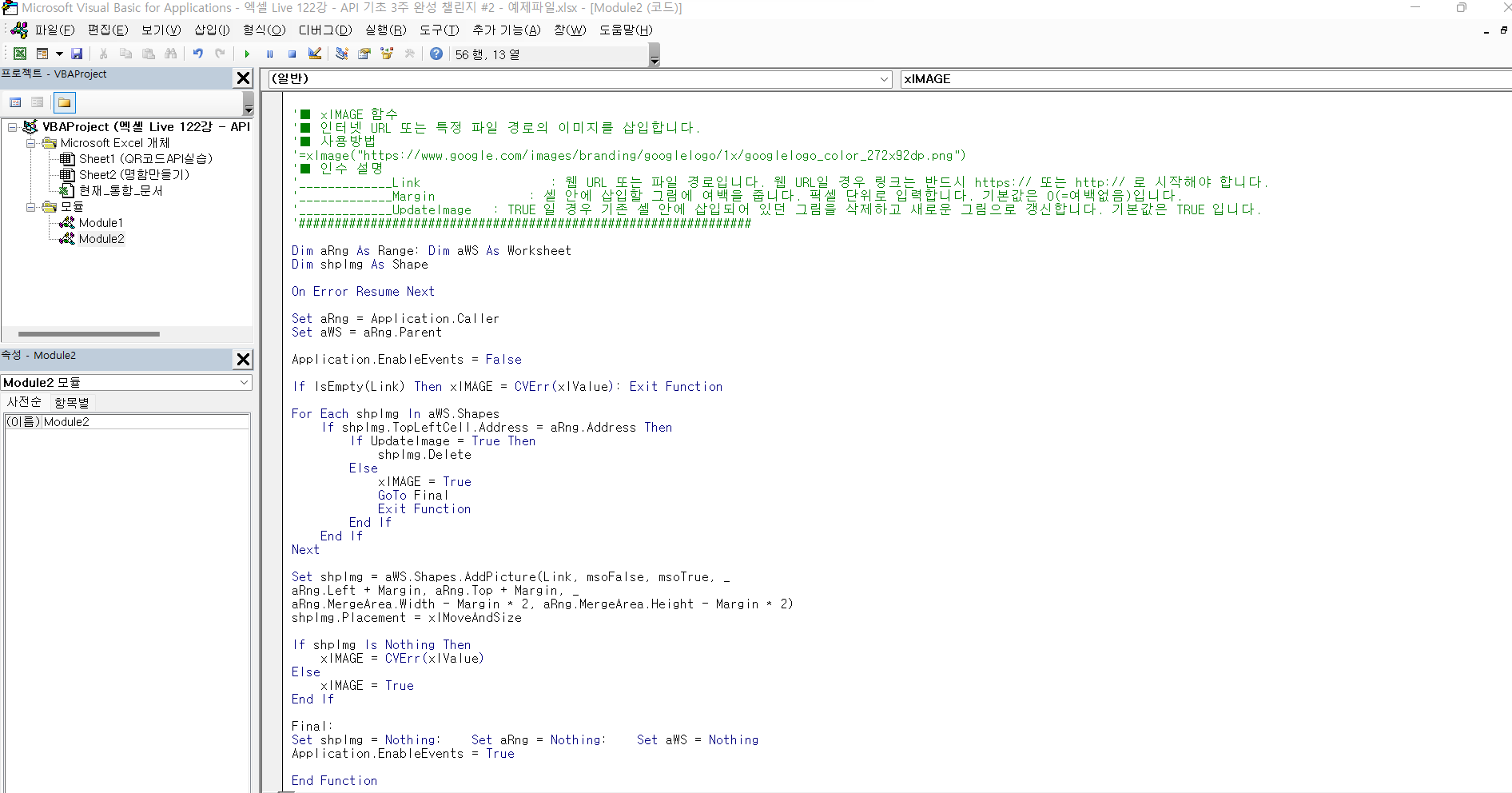1512x793 pixels.
Task: Toggle Folders view in Project pane
Action: 65,102
